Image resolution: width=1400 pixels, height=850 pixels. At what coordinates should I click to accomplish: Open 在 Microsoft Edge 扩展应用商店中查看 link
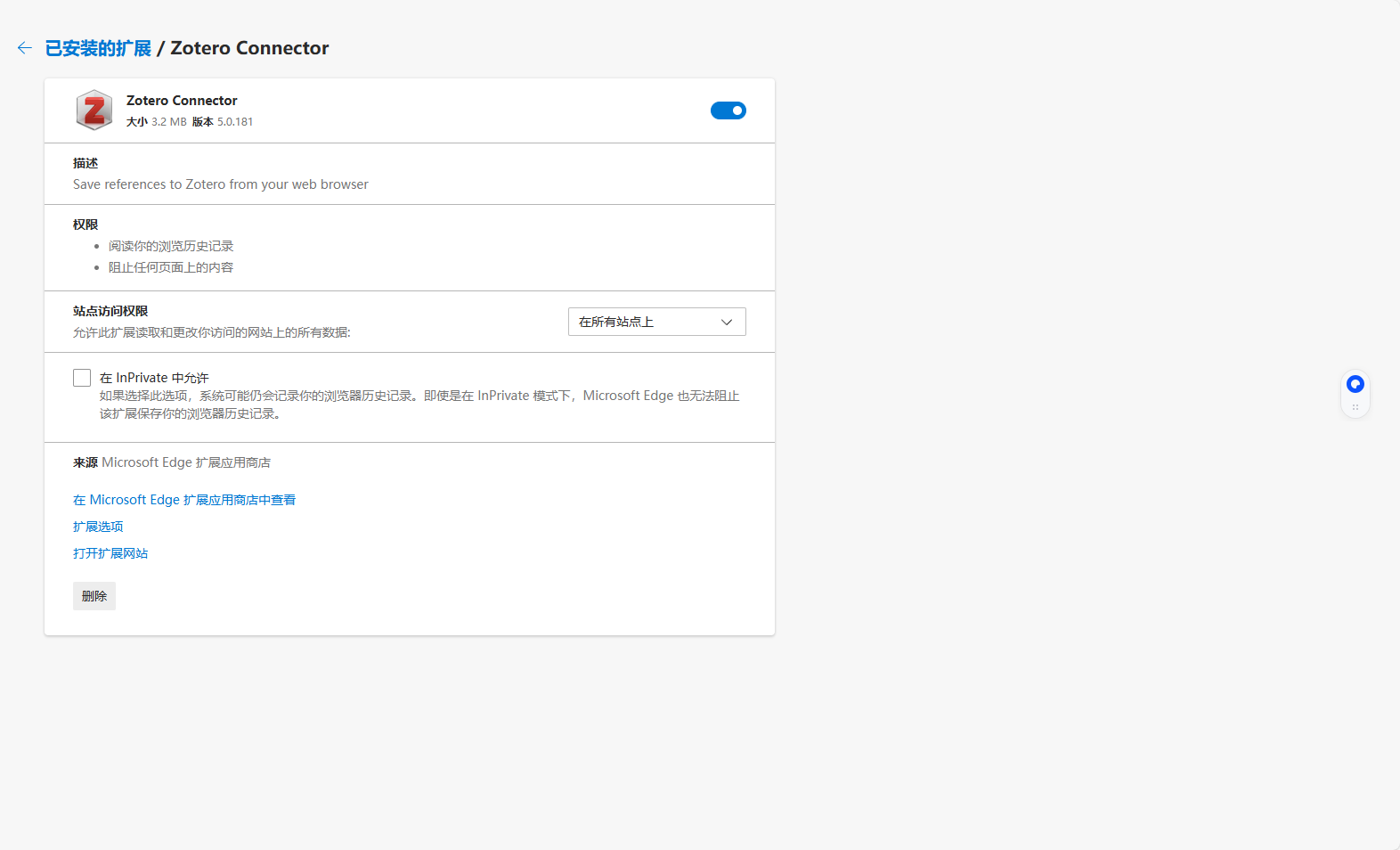[184, 500]
